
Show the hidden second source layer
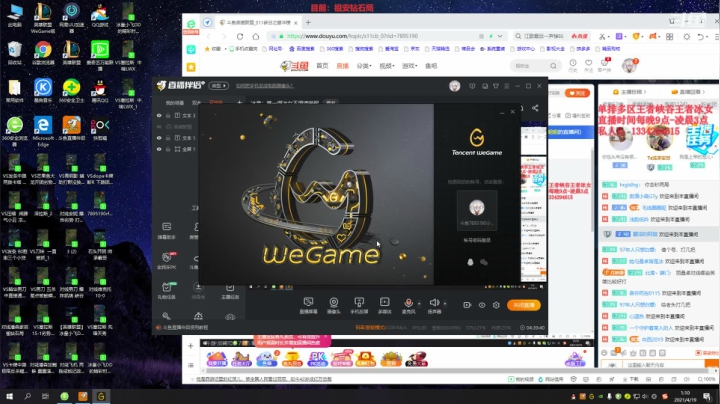pos(159,127)
